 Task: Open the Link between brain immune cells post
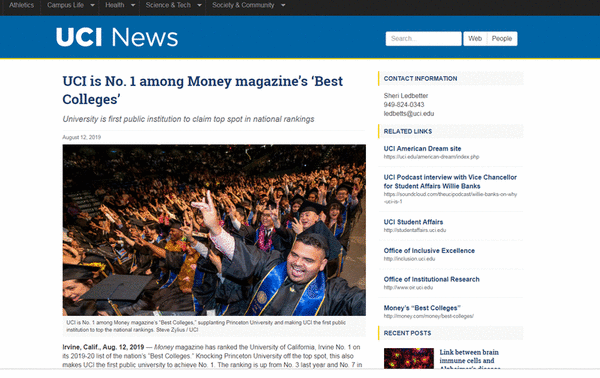(470, 360)
